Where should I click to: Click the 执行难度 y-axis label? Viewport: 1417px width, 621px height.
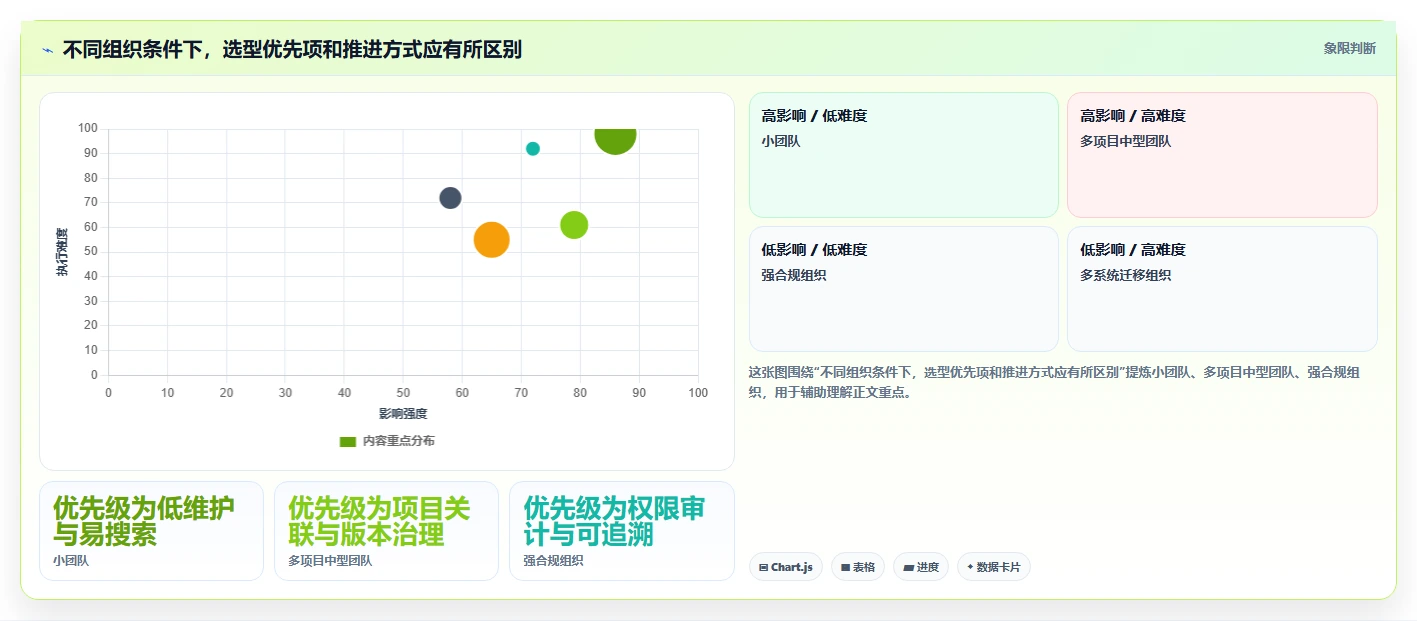(x=62, y=252)
